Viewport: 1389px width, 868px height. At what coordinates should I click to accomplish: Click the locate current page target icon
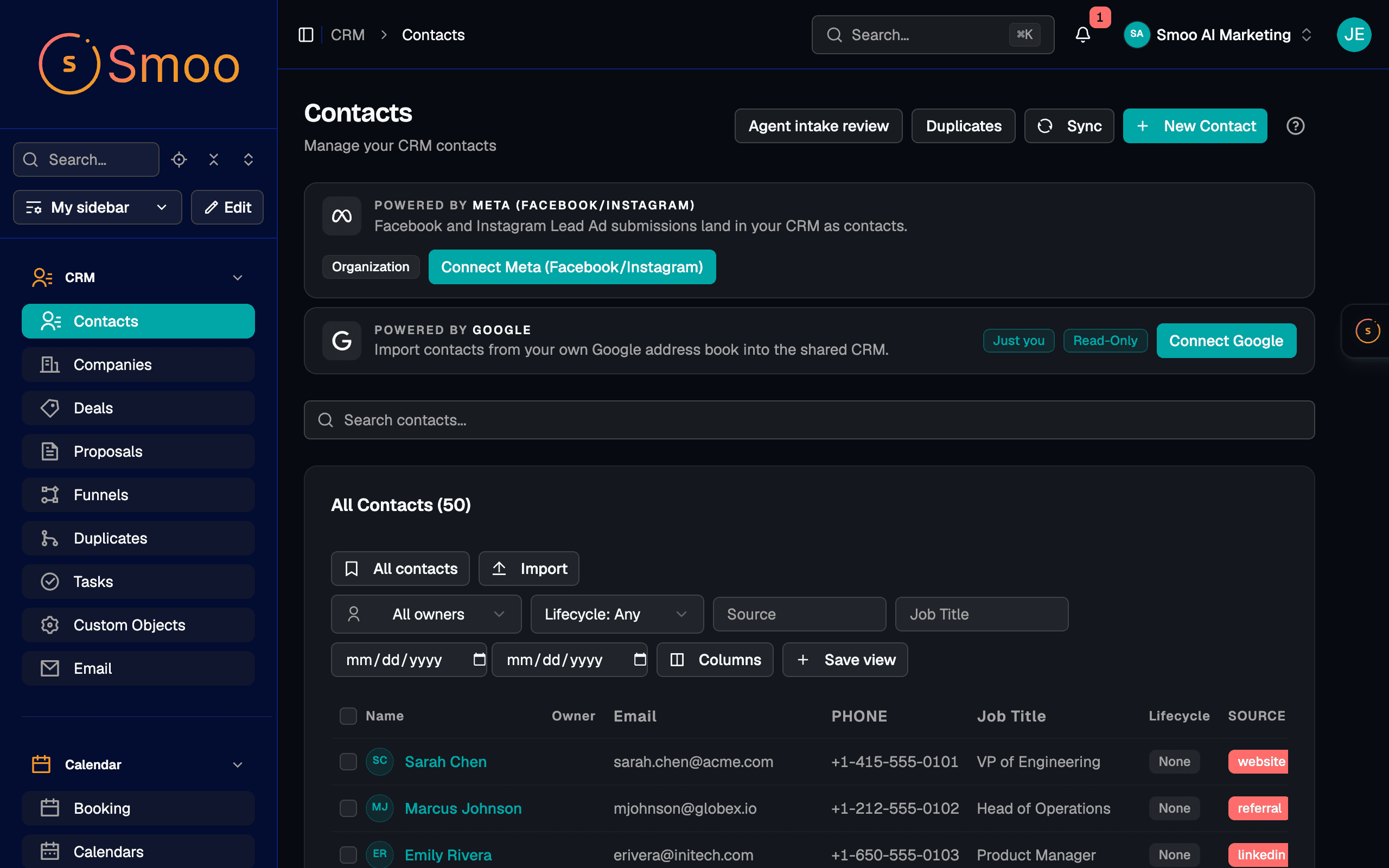point(179,159)
